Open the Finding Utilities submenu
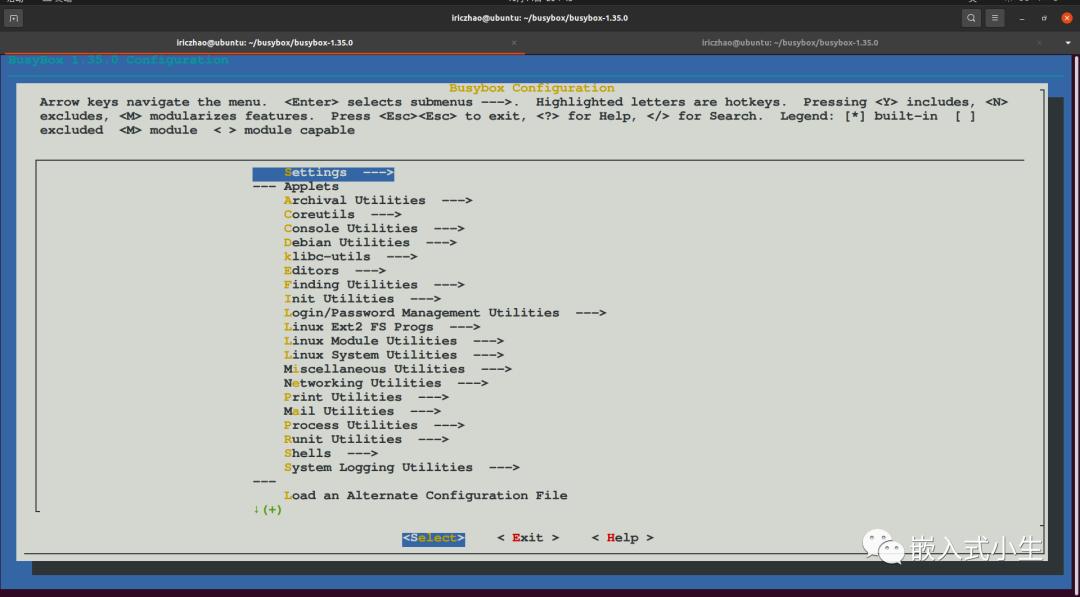Image resolution: width=1080 pixels, height=597 pixels. pyautogui.click(x=374, y=285)
